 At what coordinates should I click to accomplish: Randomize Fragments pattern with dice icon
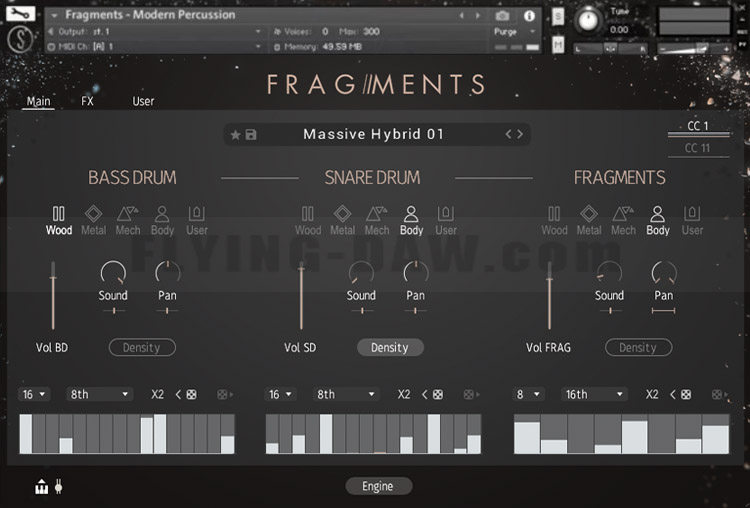click(686, 395)
